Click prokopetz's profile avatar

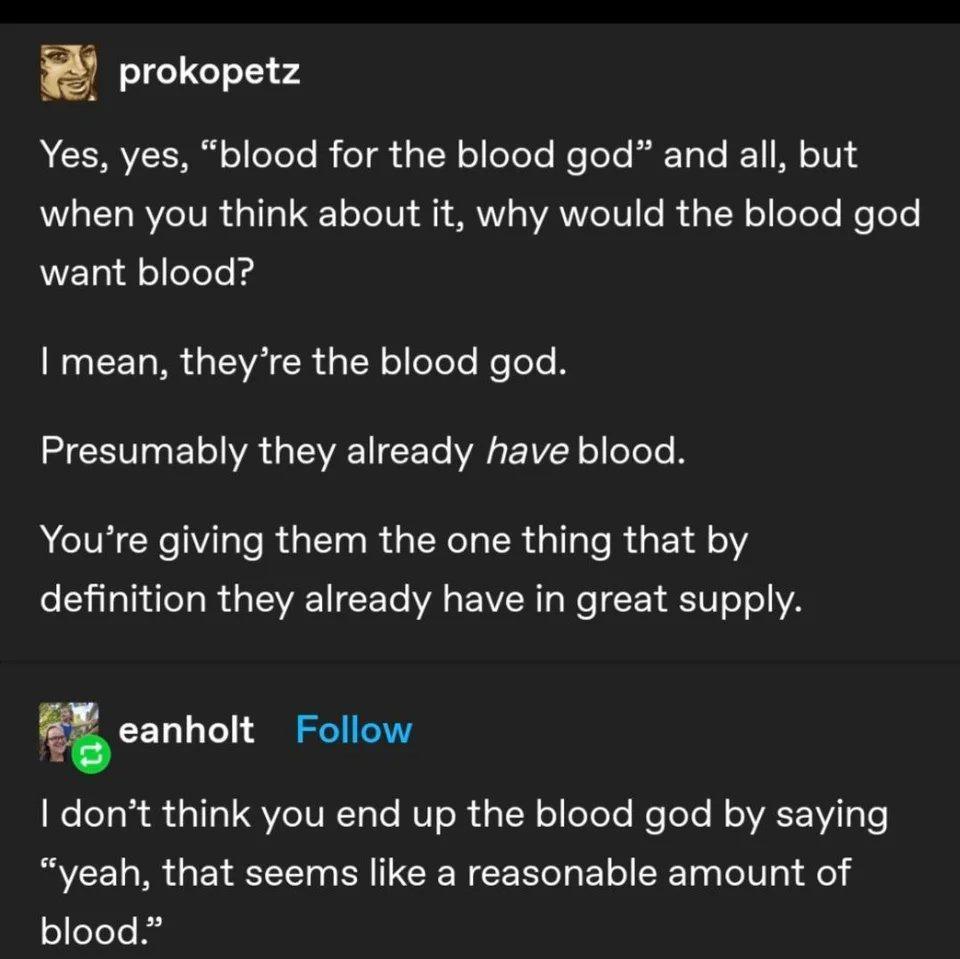click(x=69, y=73)
